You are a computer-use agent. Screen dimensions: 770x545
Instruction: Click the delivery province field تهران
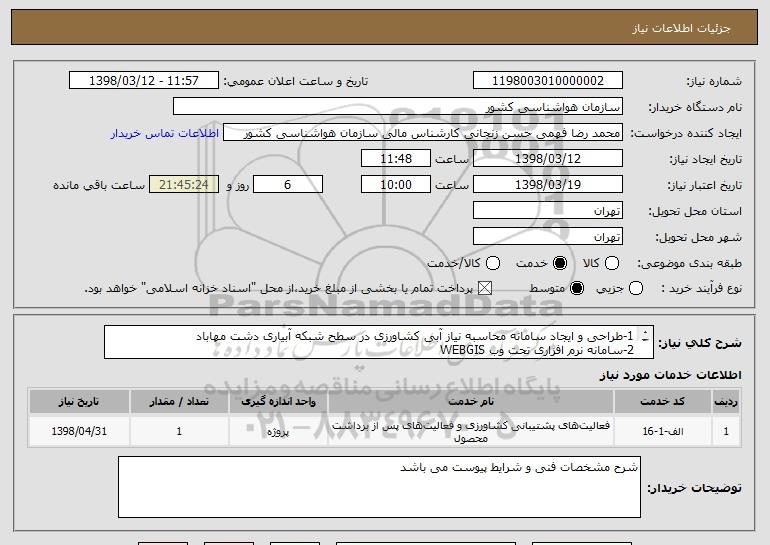coord(548,211)
